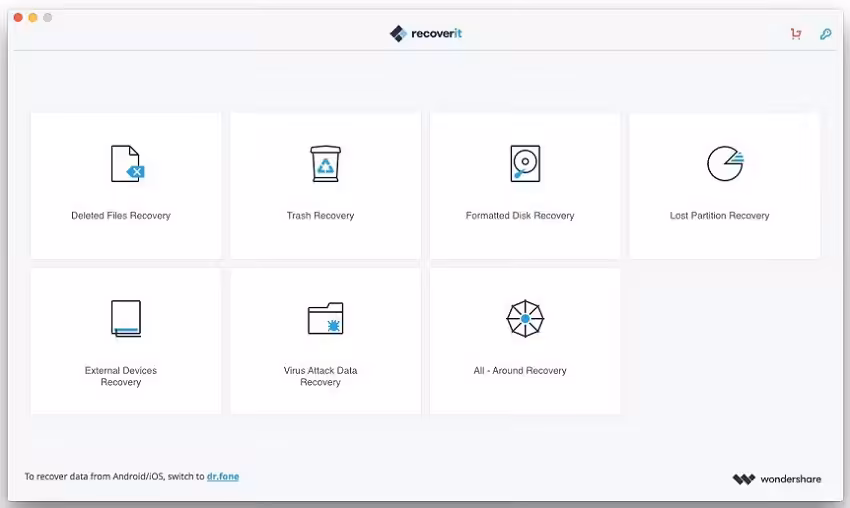
Task: Click the Formatted Disk Recovery drive icon
Action: [x=524, y=164]
